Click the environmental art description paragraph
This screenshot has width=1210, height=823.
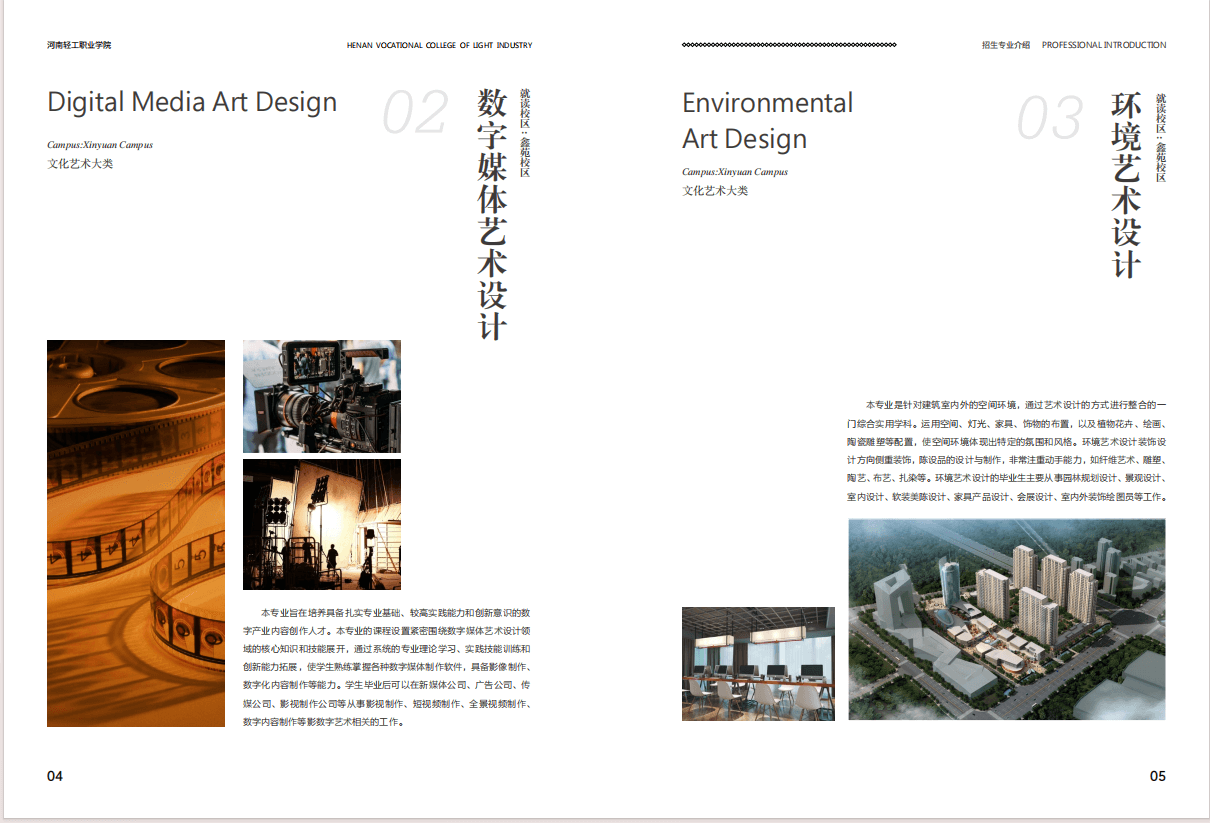[x=1005, y=450]
